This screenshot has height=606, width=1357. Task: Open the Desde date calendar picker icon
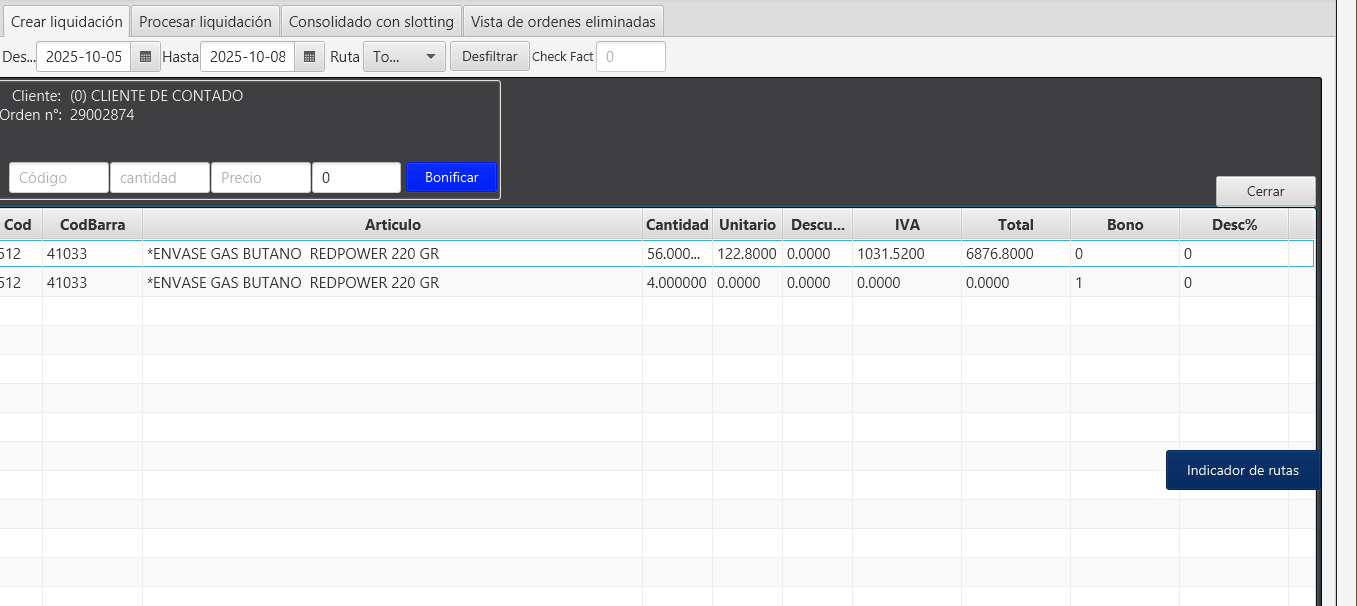pos(145,57)
